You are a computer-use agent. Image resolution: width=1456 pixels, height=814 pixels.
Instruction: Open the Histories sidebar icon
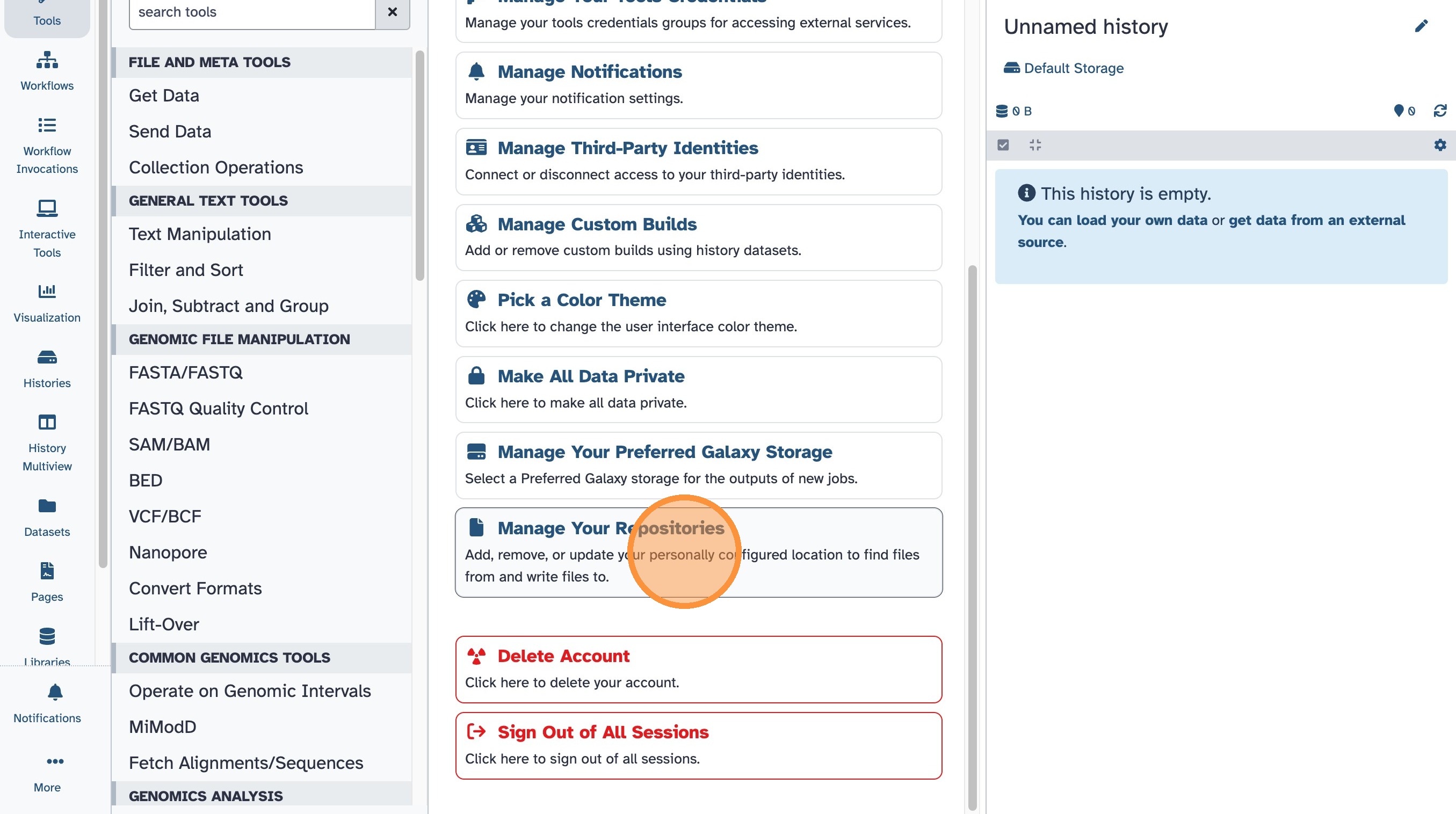coord(47,357)
